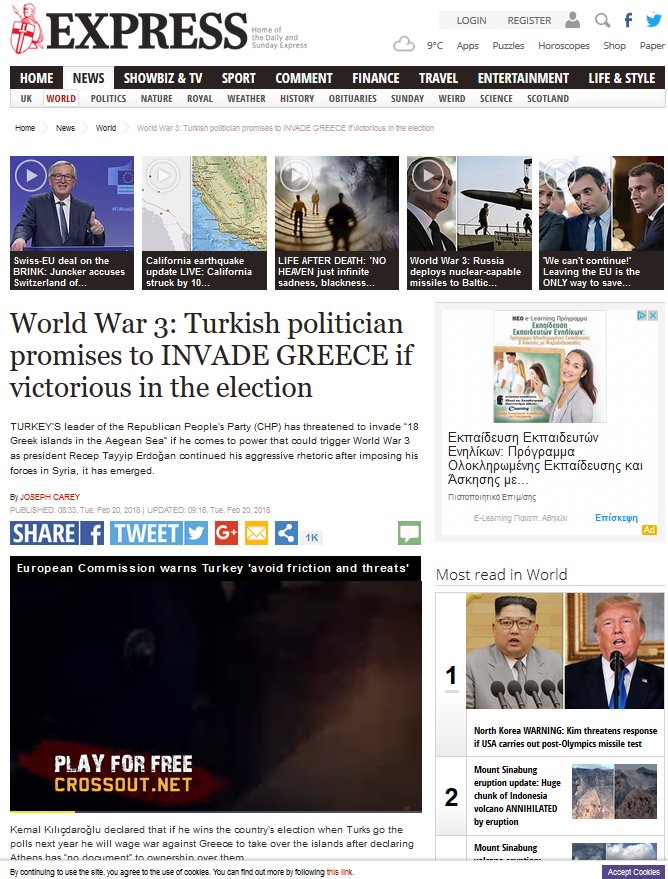Screen dimensions: 668x879
Task: Open 'Huge chunk of Indonesia volcano ANNIHILATED' story
Action: [x=517, y=795]
